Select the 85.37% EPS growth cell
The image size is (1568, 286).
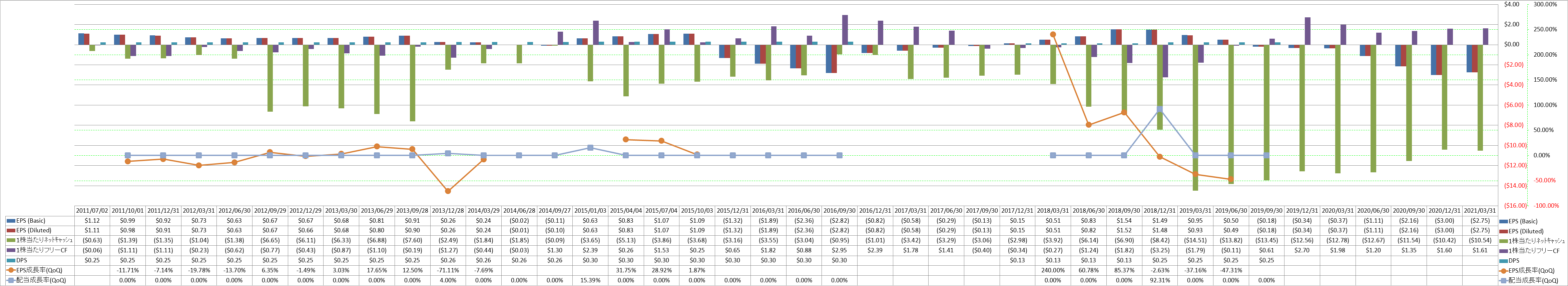pos(1124,270)
